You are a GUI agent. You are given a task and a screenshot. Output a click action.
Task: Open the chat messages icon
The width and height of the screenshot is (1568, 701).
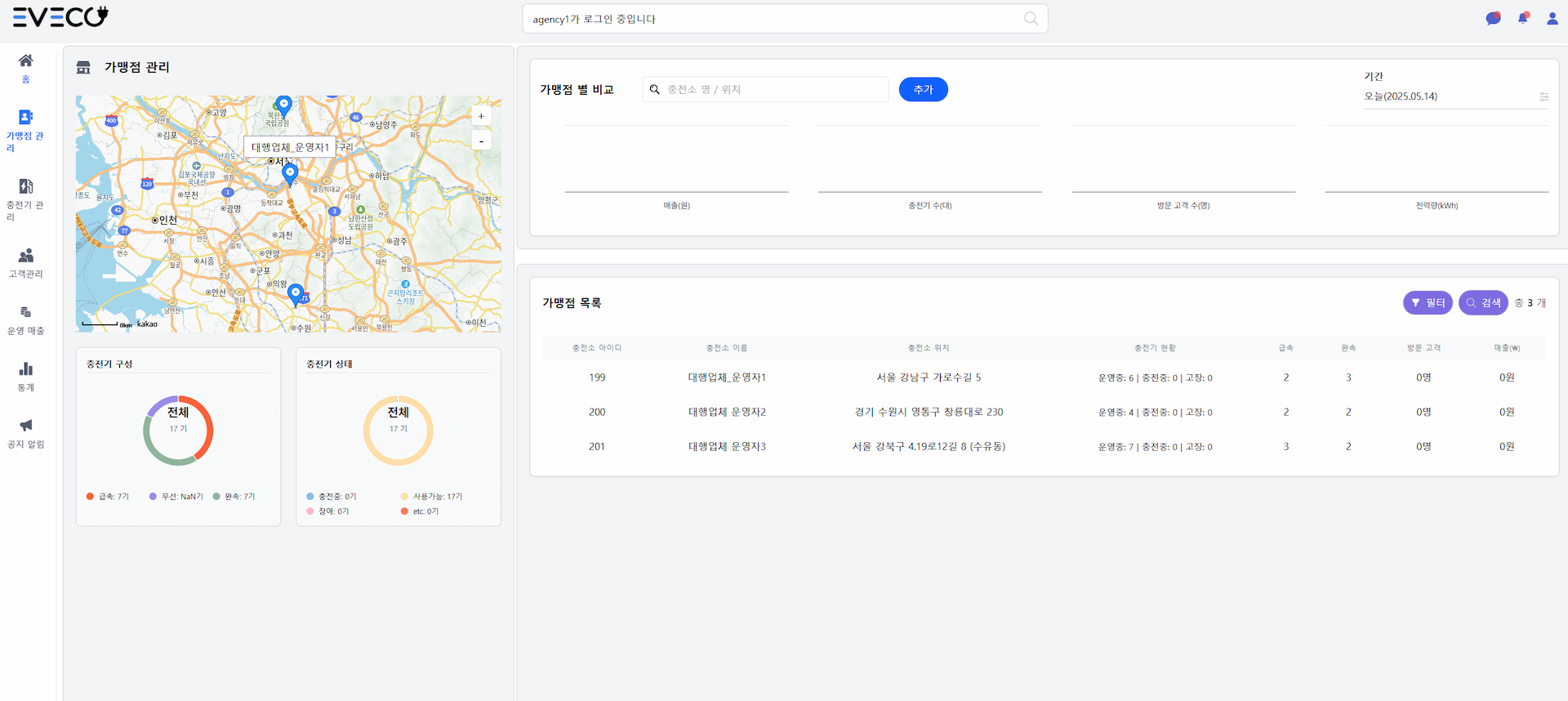click(x=1493, y=18)
